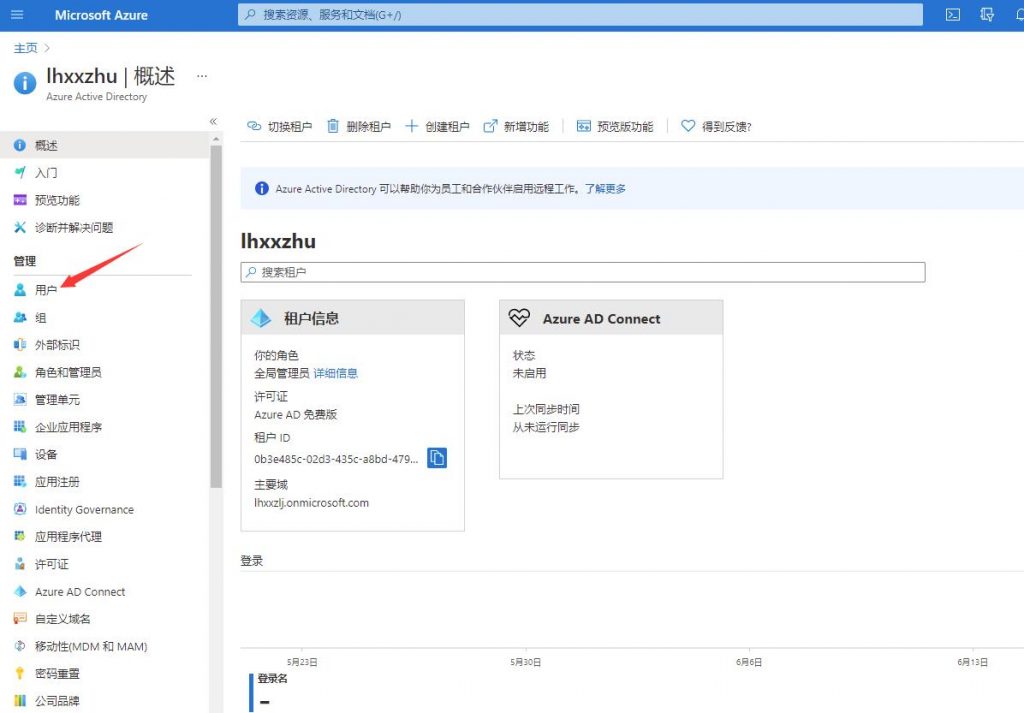Click the 新增功能 external link icon

[x=490, y=126]
